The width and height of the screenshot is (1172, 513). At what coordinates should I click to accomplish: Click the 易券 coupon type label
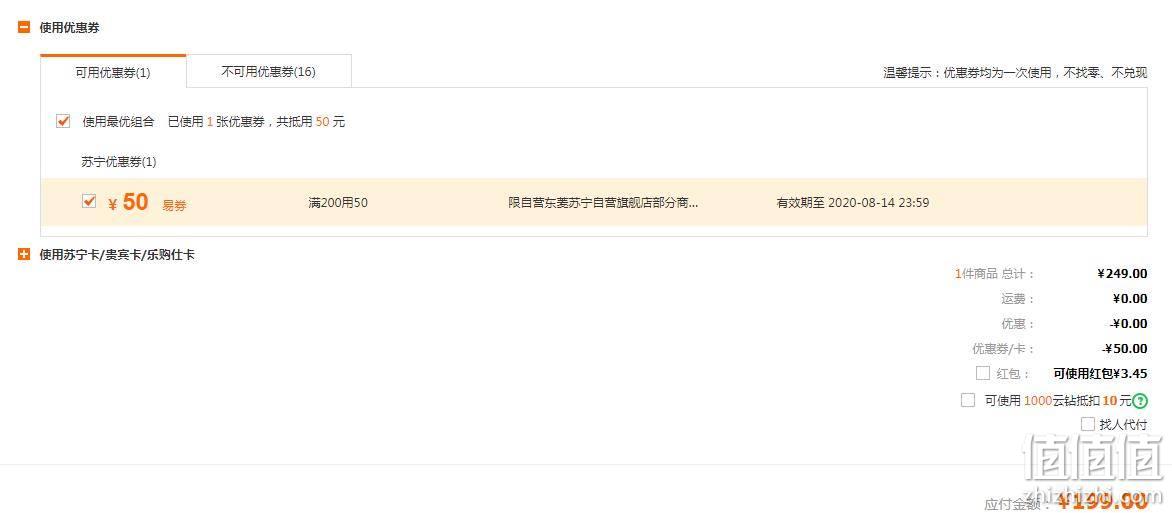pyautogui.click(x=174, y=206)
